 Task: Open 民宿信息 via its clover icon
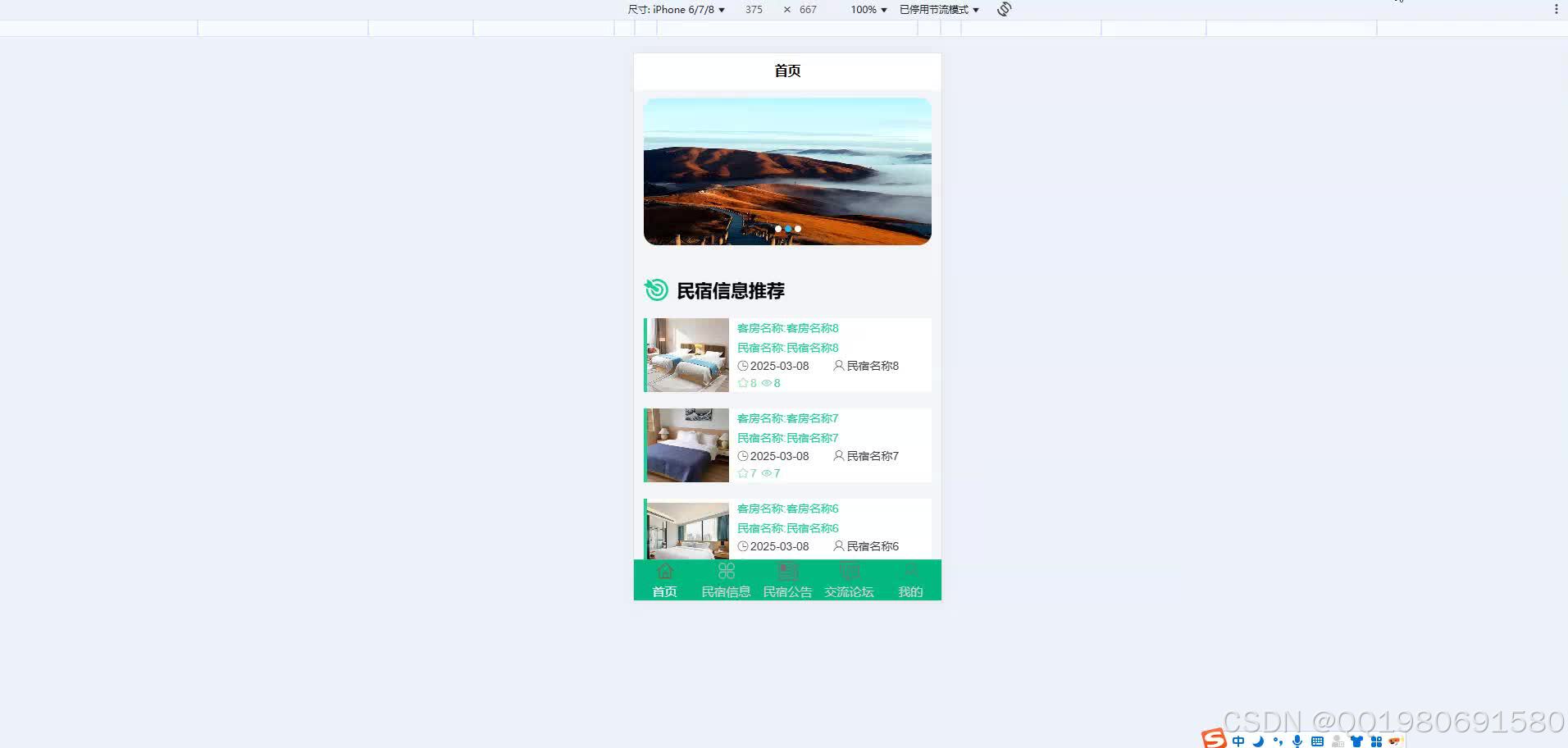(x=726, y=570)
